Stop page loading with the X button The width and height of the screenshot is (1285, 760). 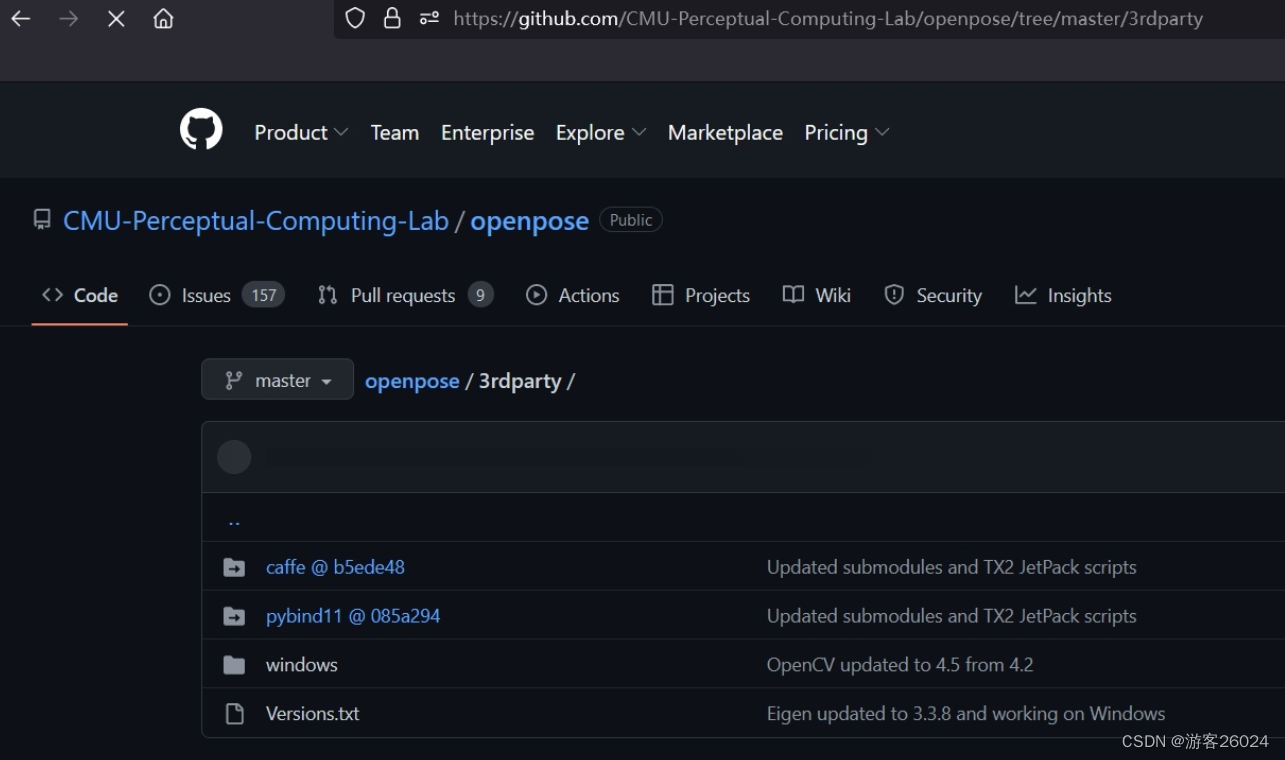tap(116, 19)
